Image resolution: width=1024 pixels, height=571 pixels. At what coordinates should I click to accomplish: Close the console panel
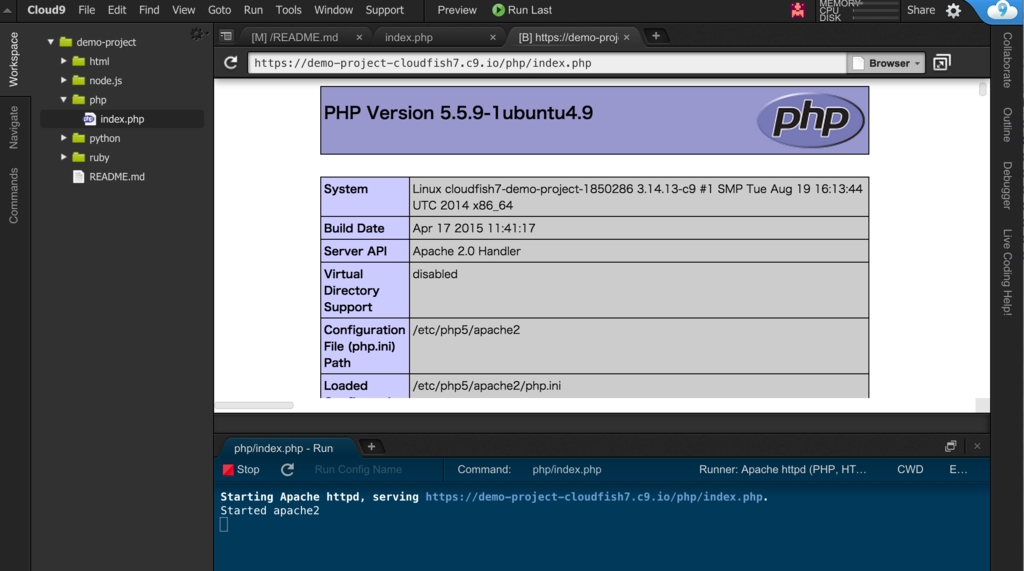pyautogui.click(x=977, y=446)
